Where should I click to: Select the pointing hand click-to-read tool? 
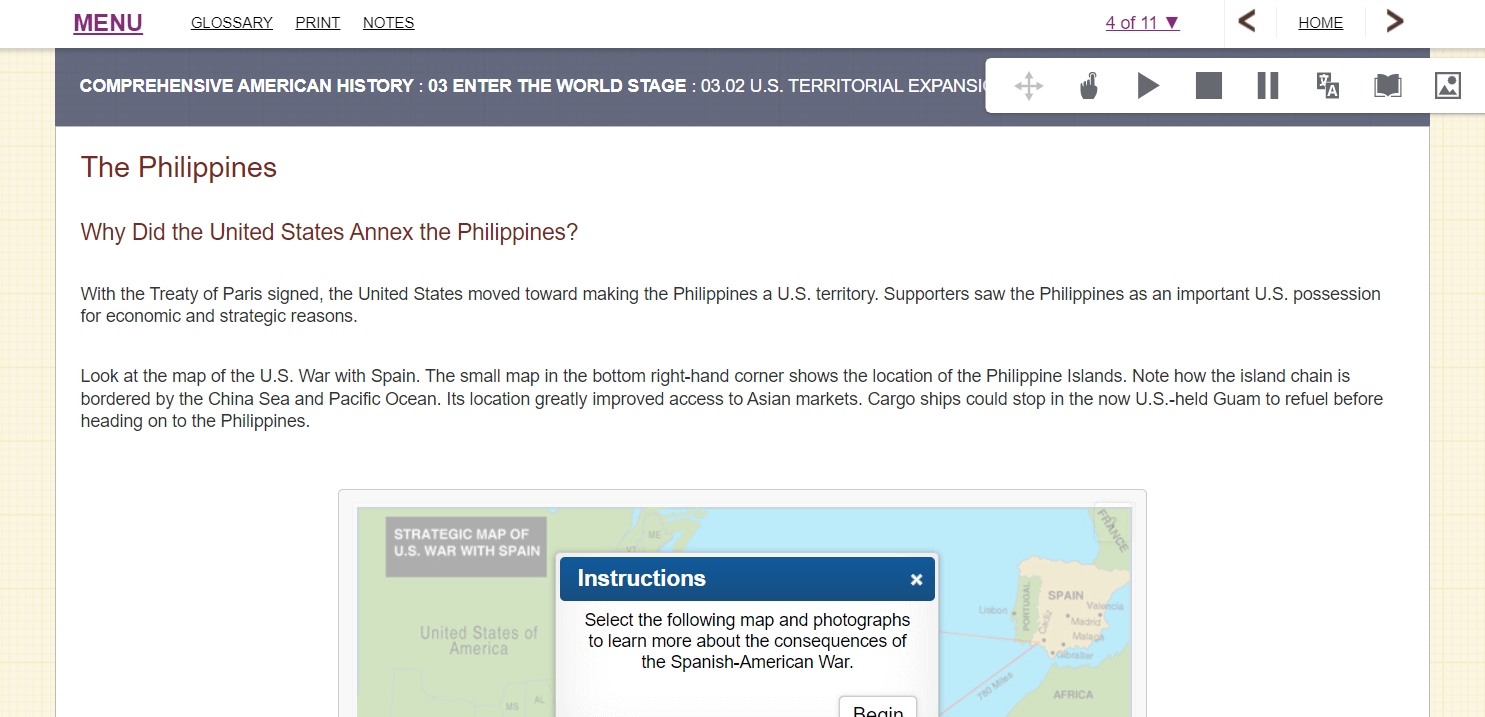pyautogui.click(x=1089, y=86)
